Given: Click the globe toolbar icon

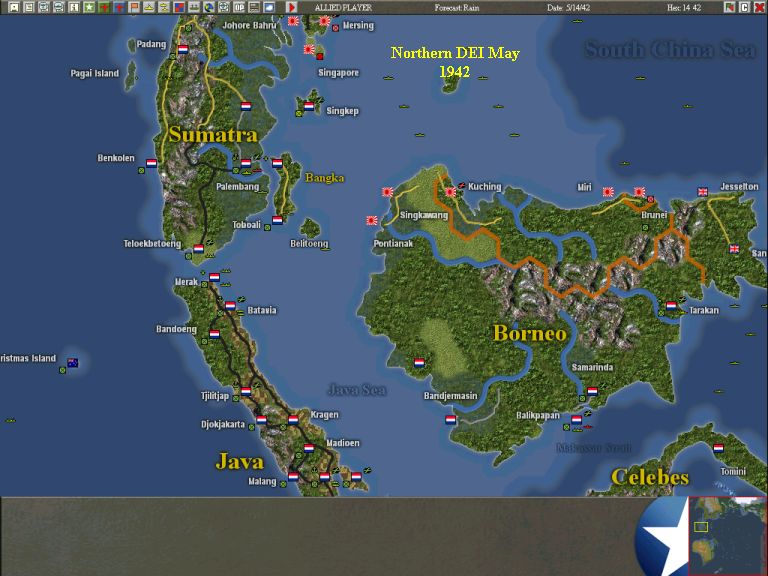Looking at the screenshot, I should [209, 7].
